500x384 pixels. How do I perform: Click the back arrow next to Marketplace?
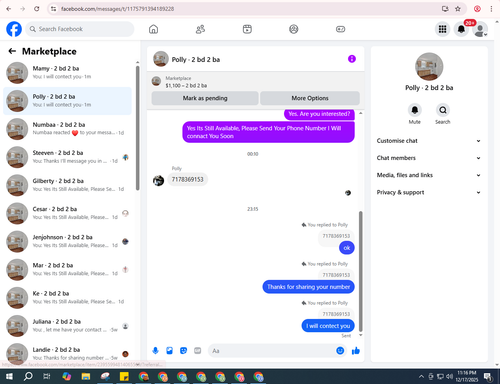tap(12, 51)
